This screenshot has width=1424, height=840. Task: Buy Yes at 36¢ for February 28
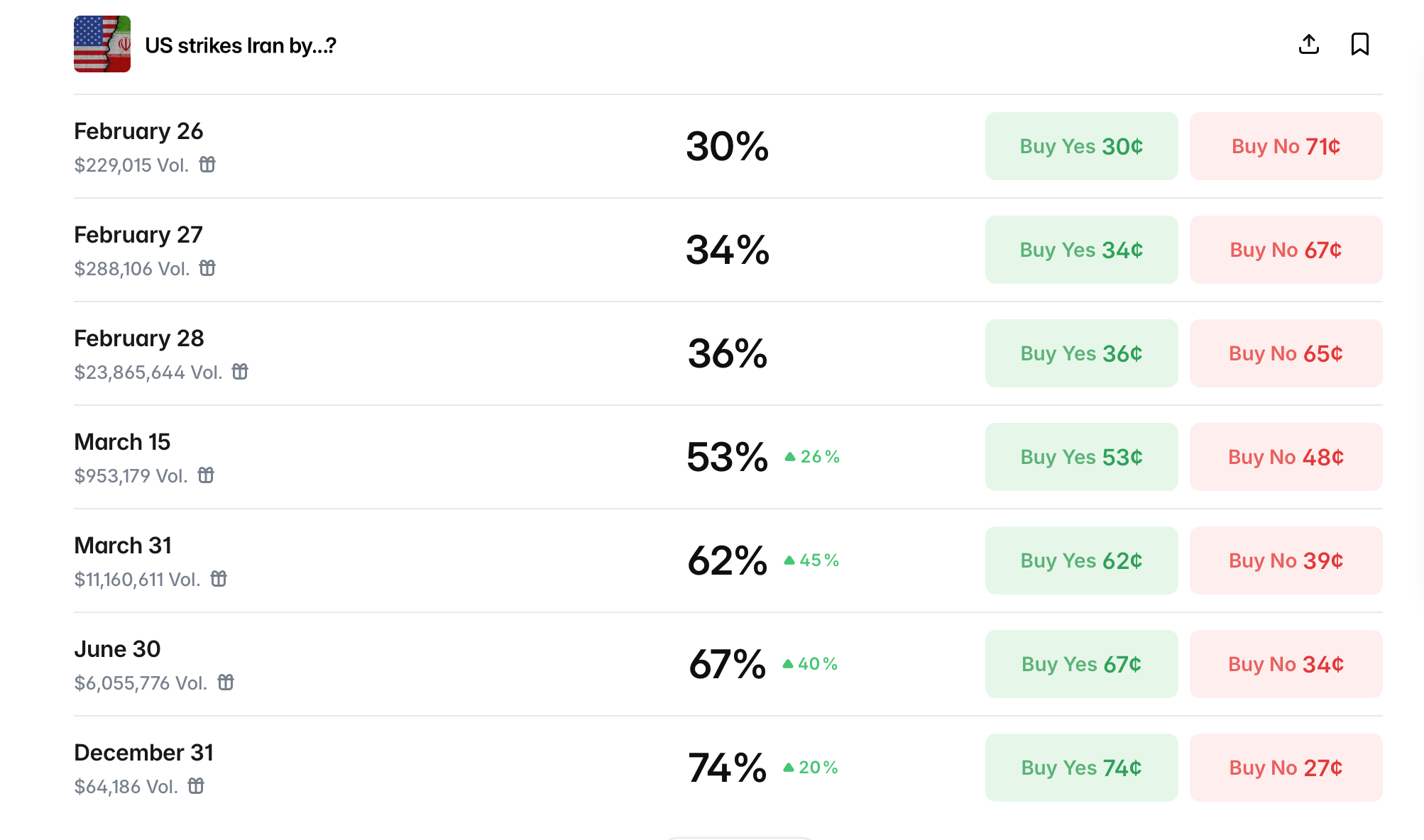pos(1081,353)
